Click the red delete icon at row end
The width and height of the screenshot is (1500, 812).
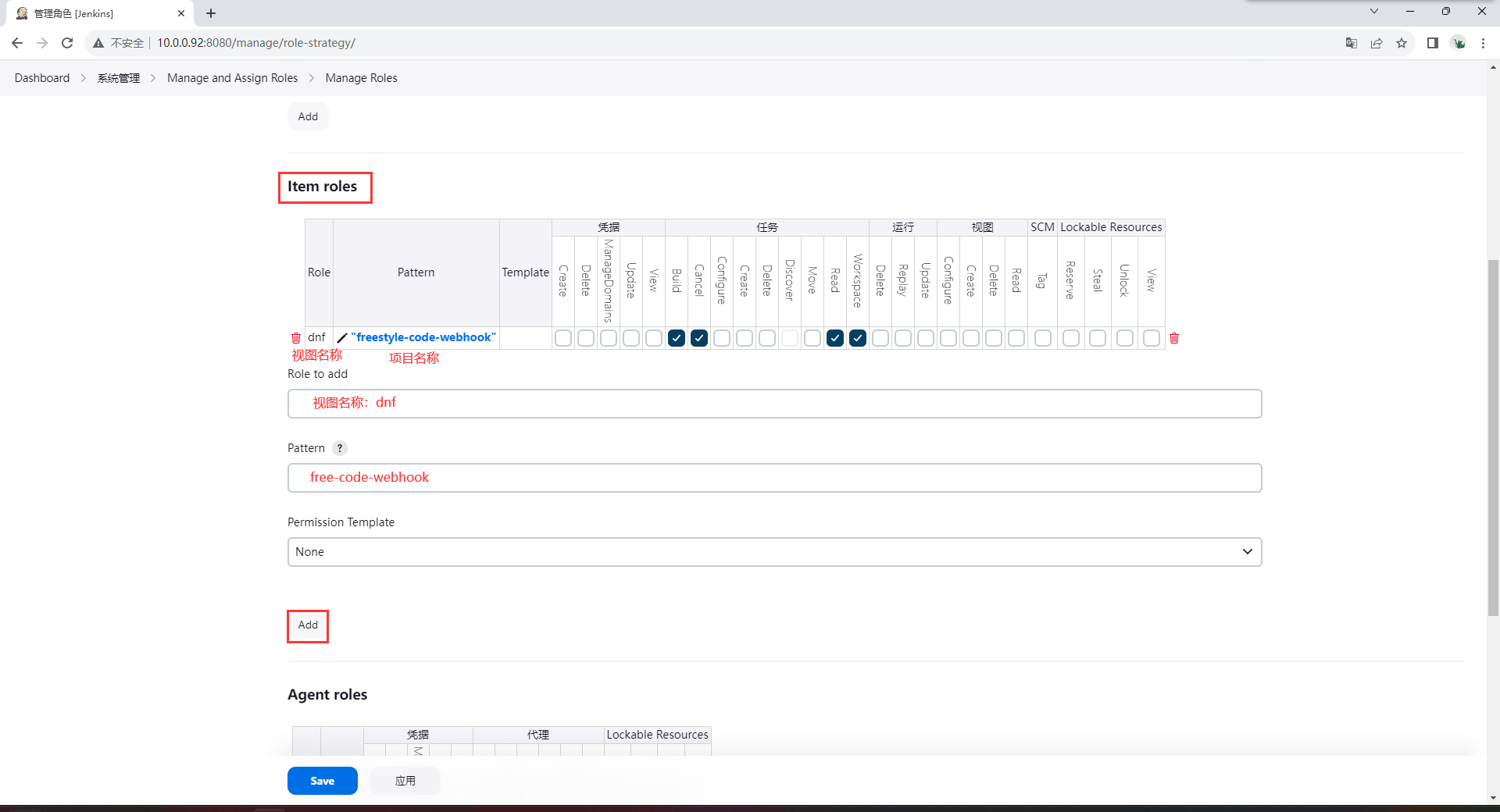tap(1173, 338)
